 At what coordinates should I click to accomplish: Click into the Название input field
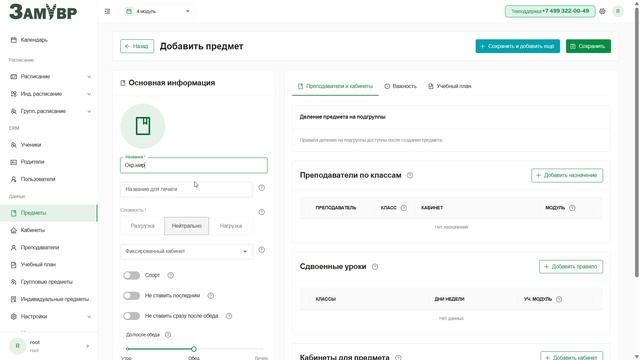[x=194, y=165]
